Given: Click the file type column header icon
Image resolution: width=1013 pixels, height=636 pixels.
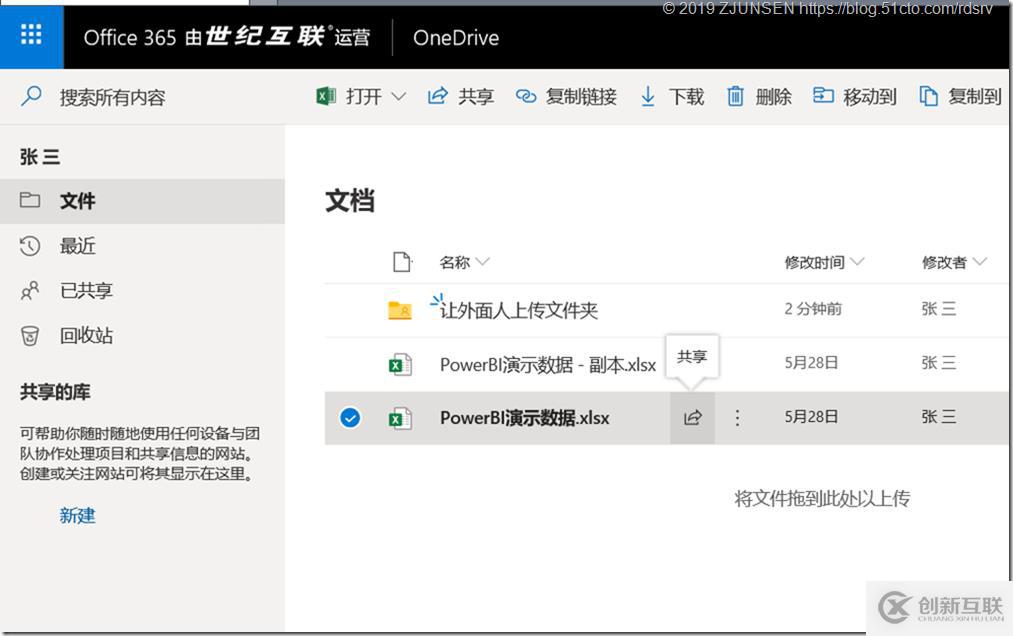Looking at the screenshot, I should pos(402,262).
